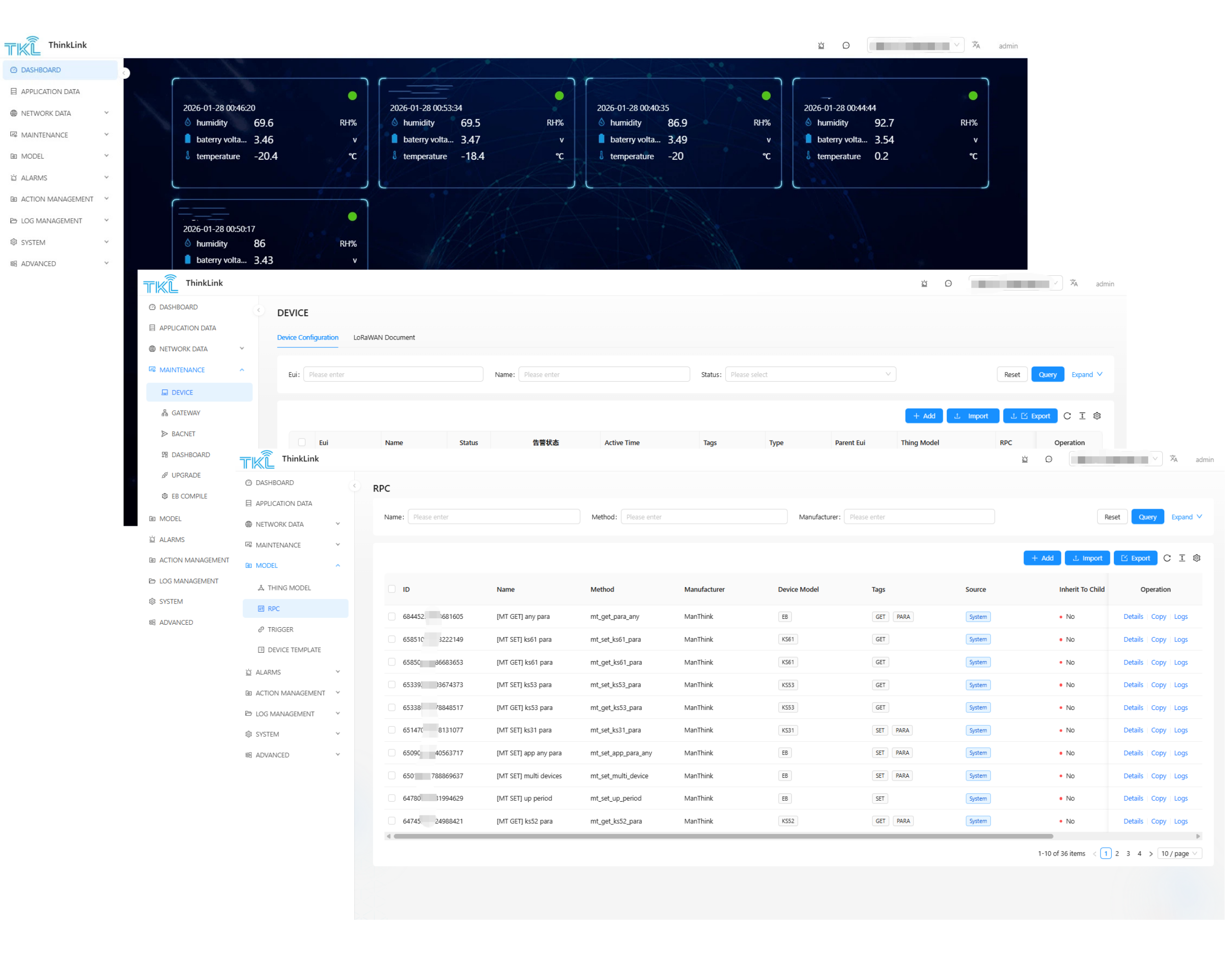This screenshot has height=980, width=1225.
Task: Open THING MODEL in the Model submenu
Action: (289, 588)
